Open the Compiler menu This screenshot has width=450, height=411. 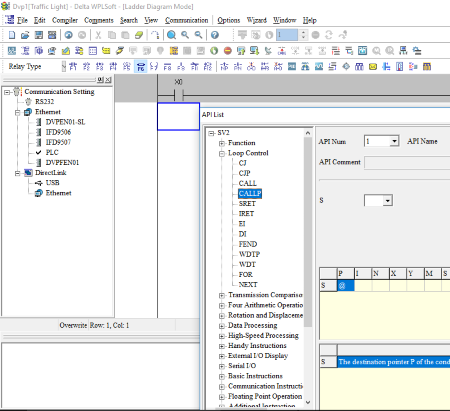(65, 20)
